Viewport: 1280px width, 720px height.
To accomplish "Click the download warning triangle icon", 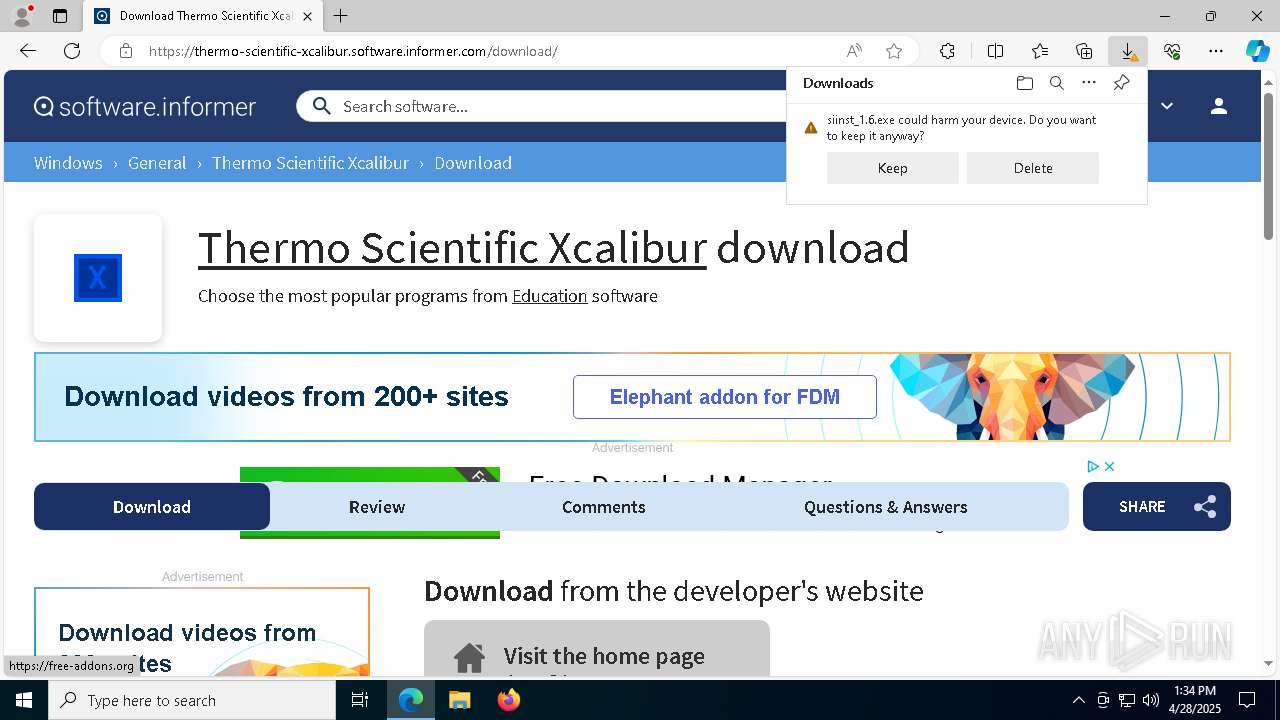I will pyautogui.click(x=811, y=128).
